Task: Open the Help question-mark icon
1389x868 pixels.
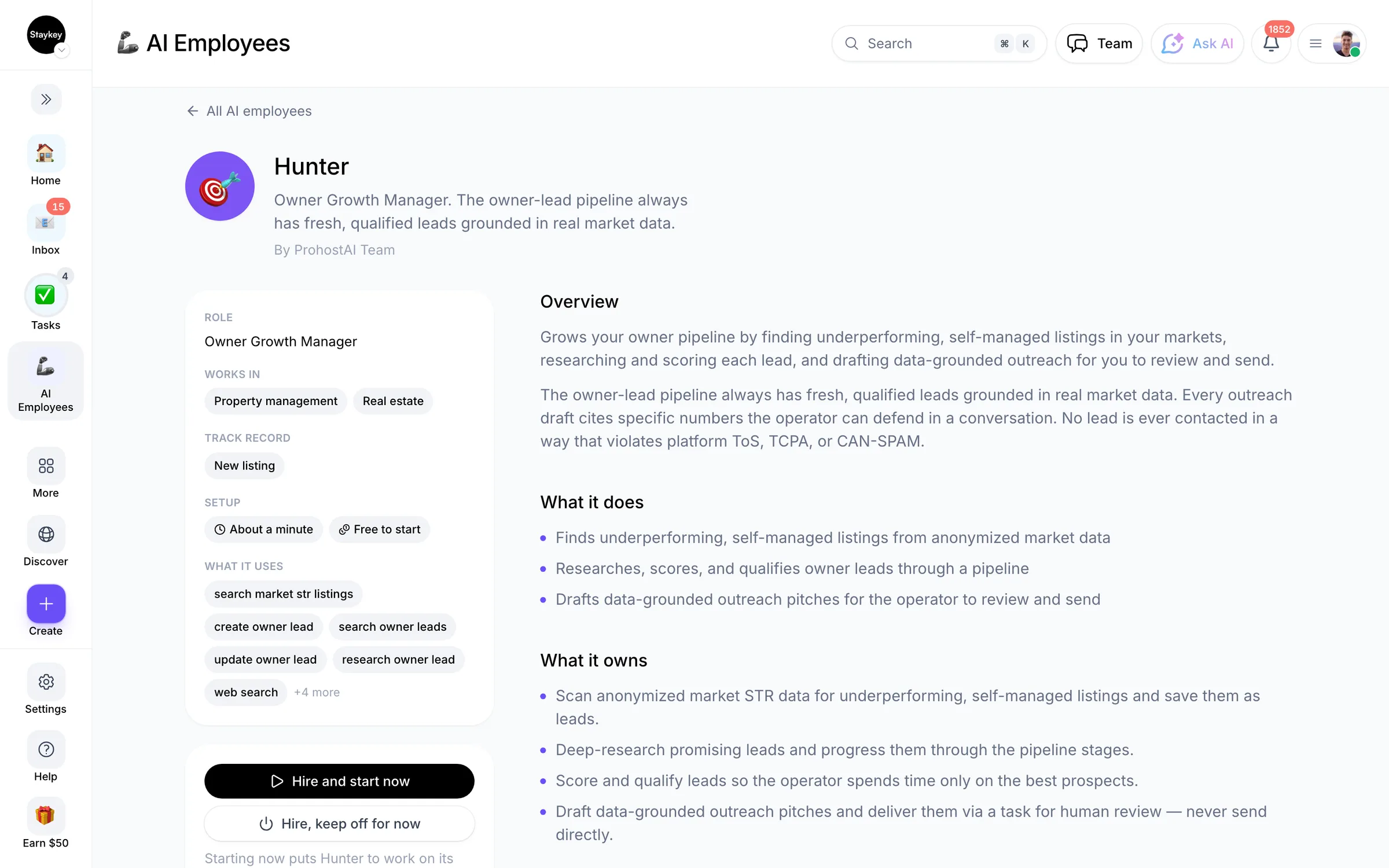Action: (46, 749)
